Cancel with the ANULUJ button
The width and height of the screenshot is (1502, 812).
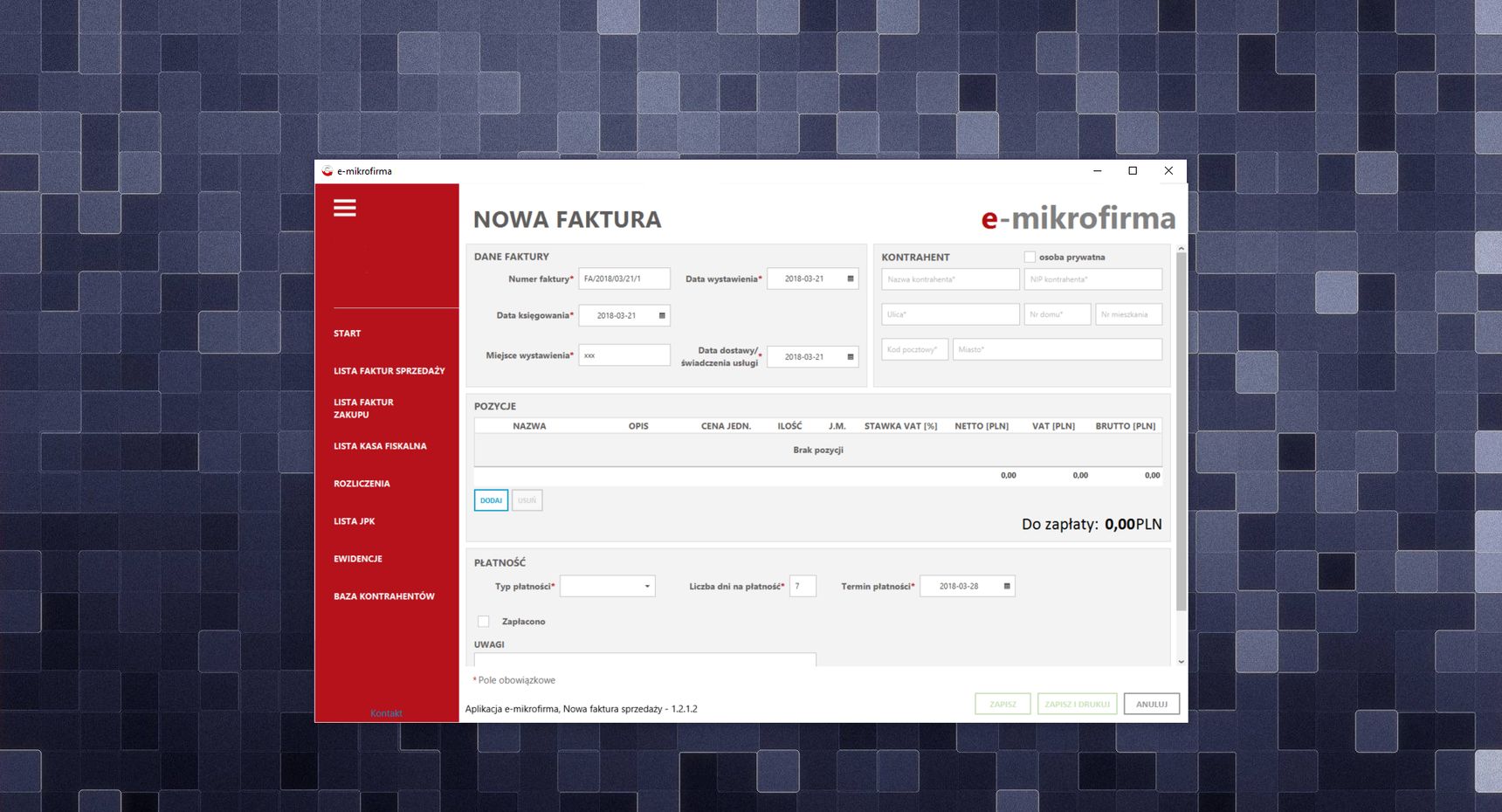1152,704
